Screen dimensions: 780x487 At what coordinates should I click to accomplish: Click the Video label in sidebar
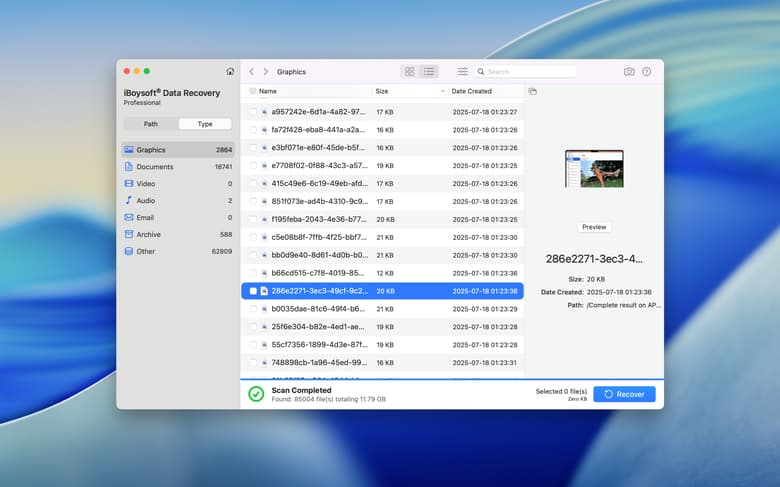pyautogui.click(x=146, y=184)
